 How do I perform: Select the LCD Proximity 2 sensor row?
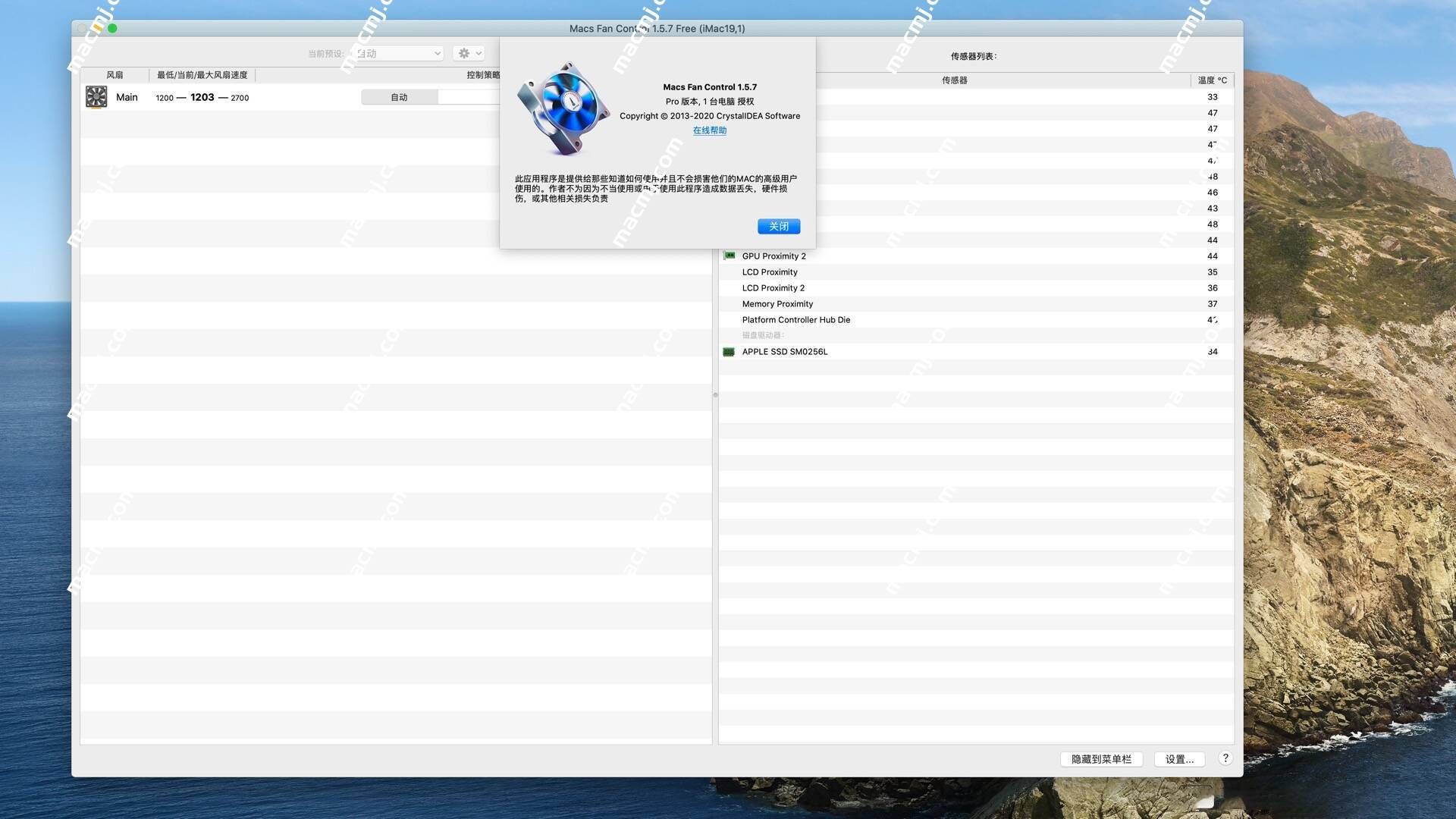977,288
